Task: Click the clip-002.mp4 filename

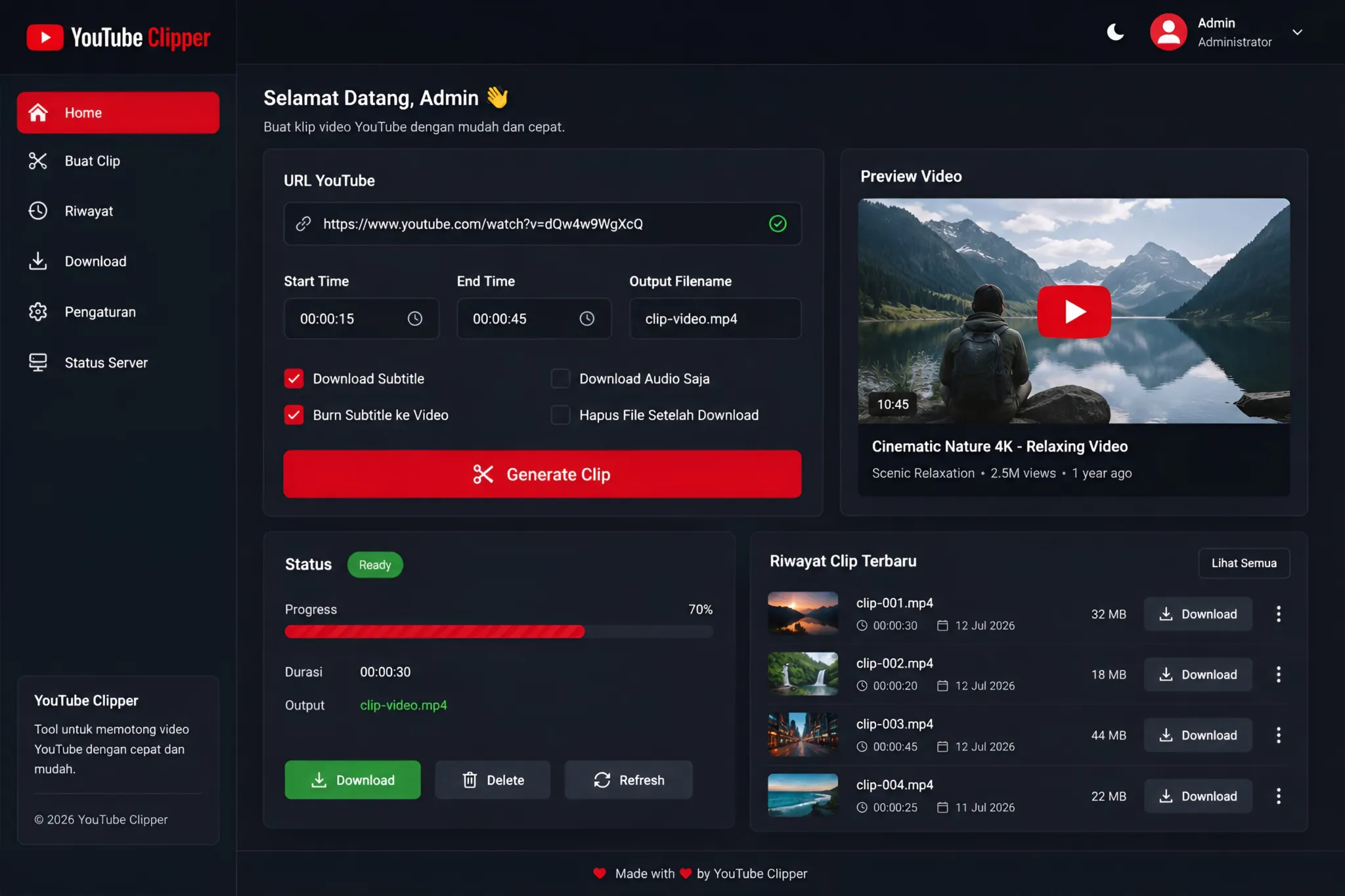Action: click(x=894, y=664)
